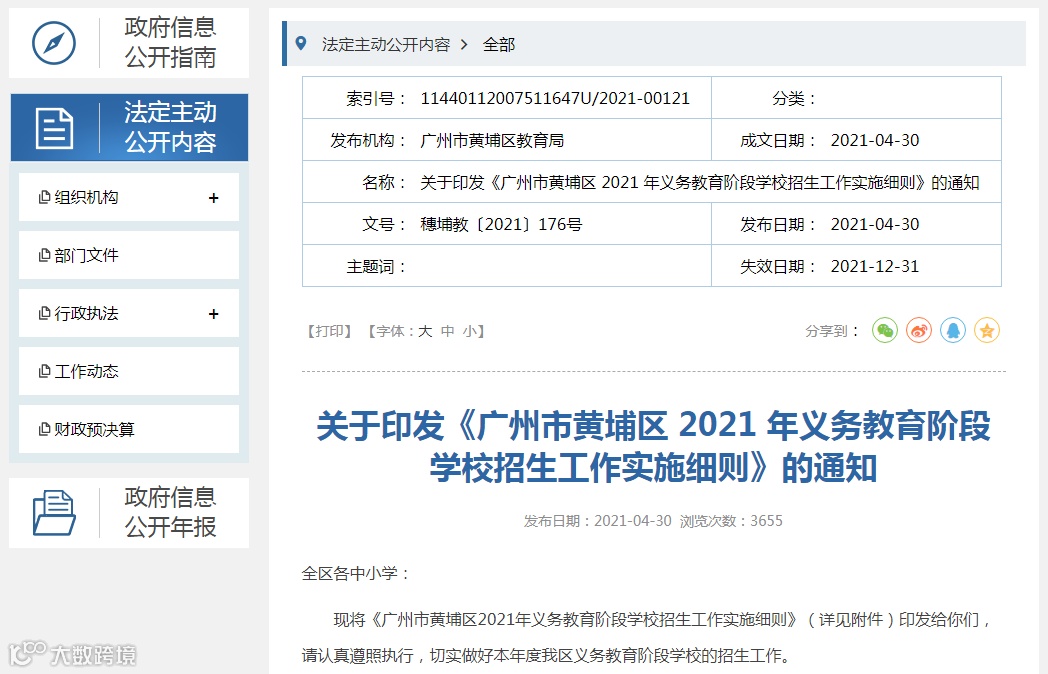Open 法定主动公开内容 section heading
This screenshot has width=1048, height=674.
(129, 128)
